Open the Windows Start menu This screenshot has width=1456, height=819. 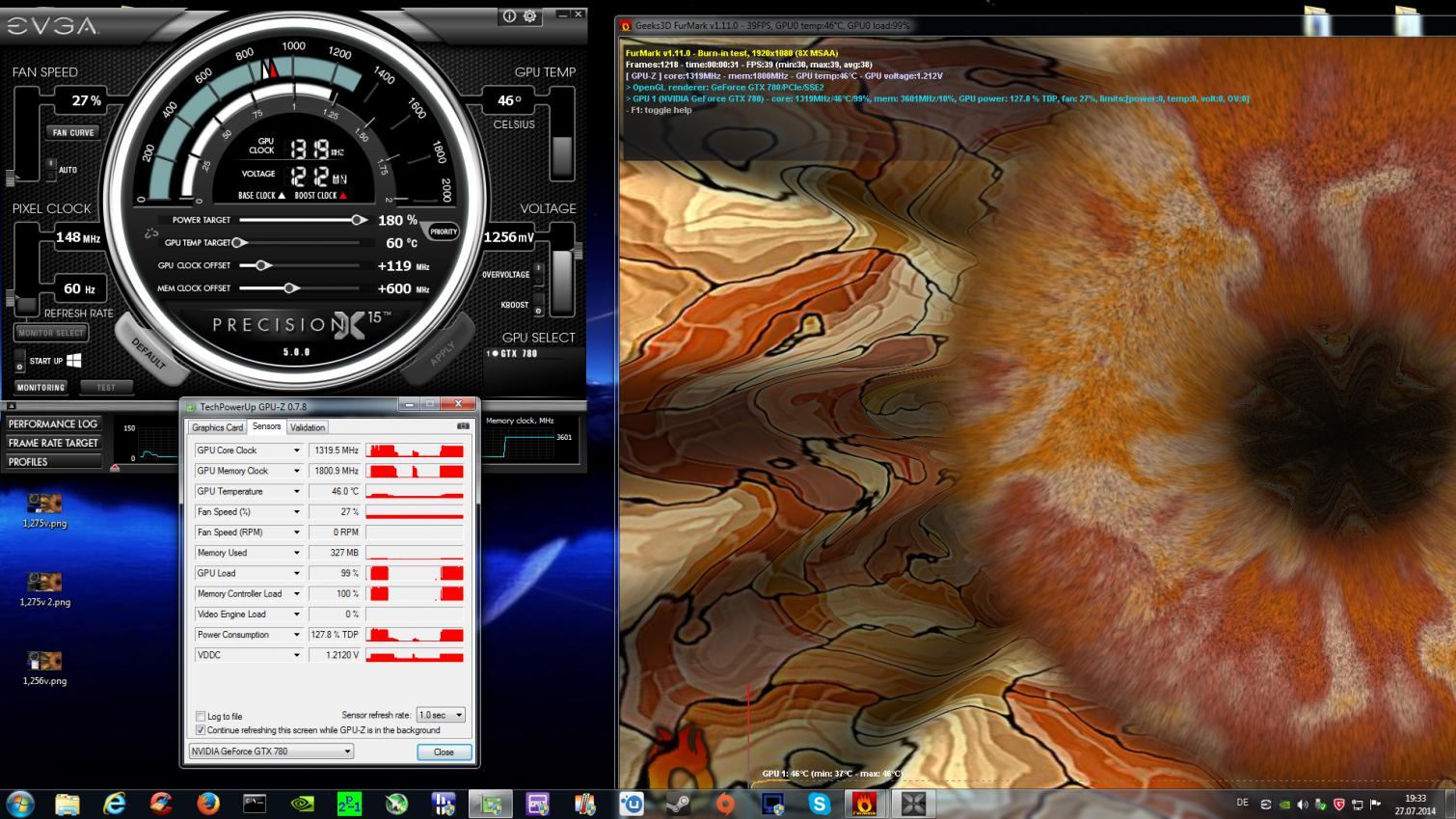[19, 803]
